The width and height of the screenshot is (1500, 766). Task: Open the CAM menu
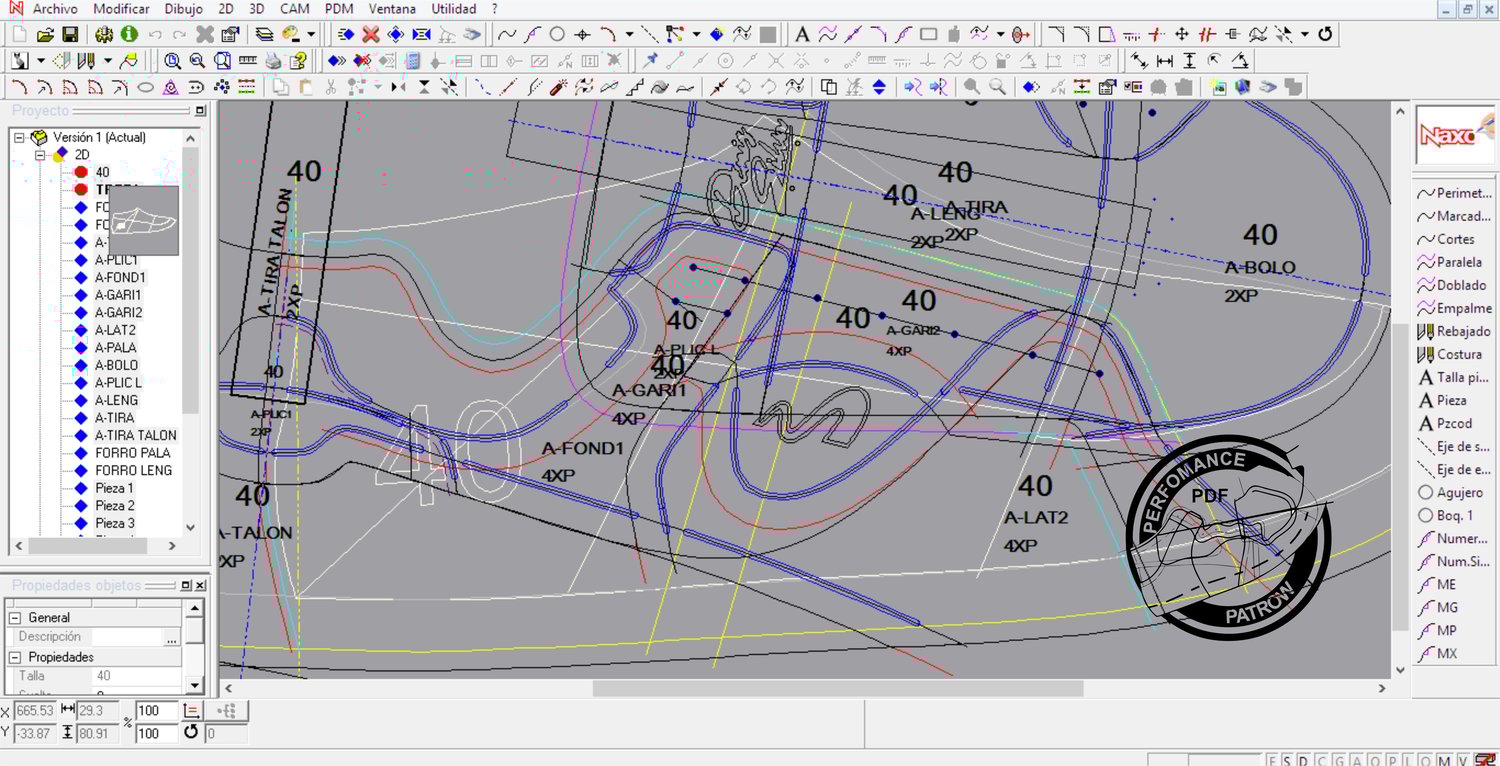coord(294,9)
